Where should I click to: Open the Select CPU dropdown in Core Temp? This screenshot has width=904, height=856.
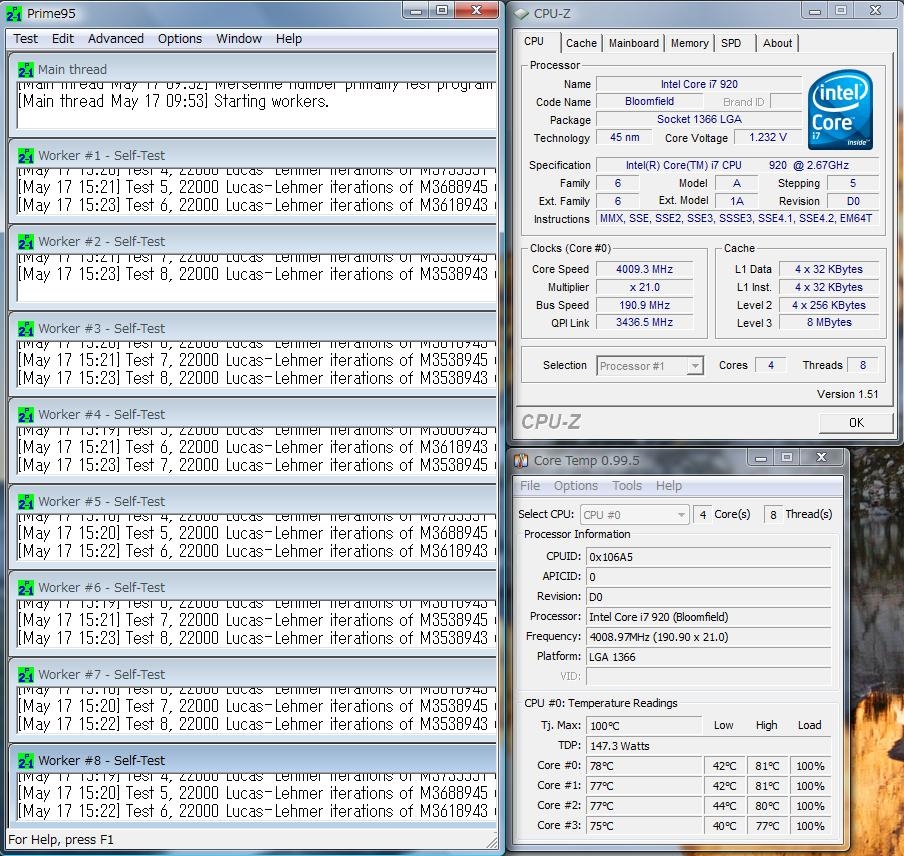pyautogui.click(x=681, y=515)
